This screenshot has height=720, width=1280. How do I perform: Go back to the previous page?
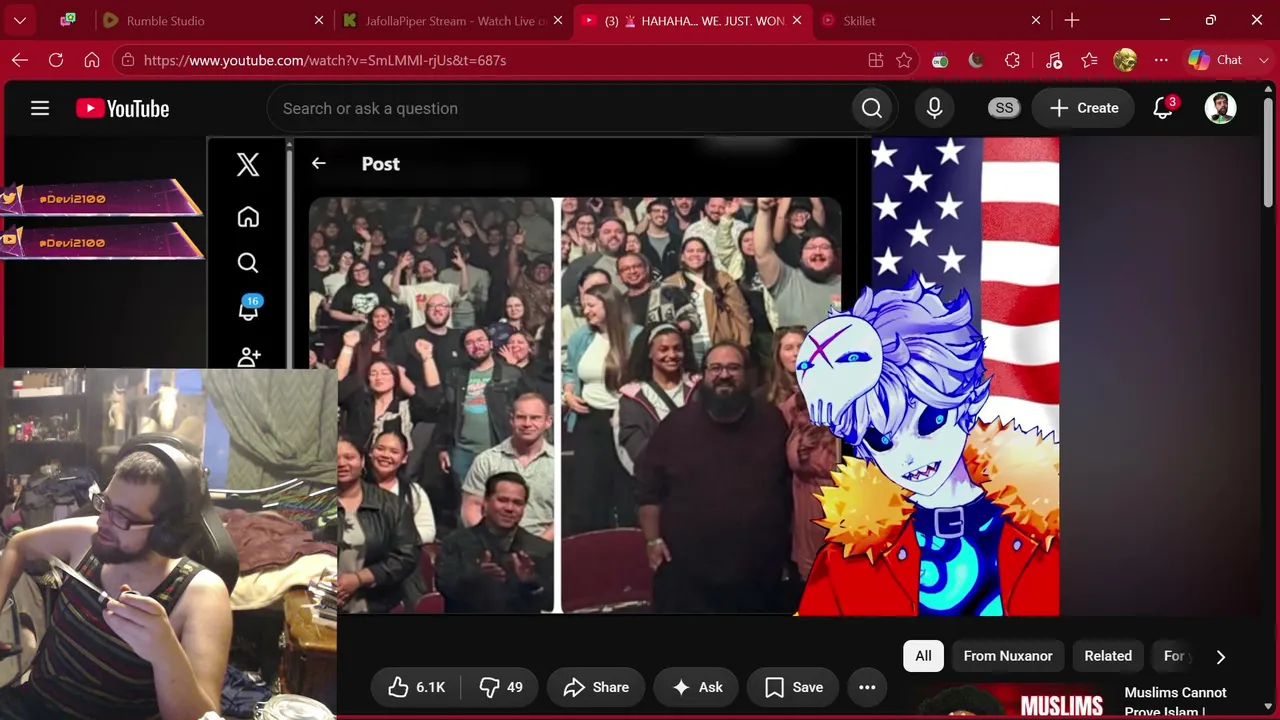[20, 60]
